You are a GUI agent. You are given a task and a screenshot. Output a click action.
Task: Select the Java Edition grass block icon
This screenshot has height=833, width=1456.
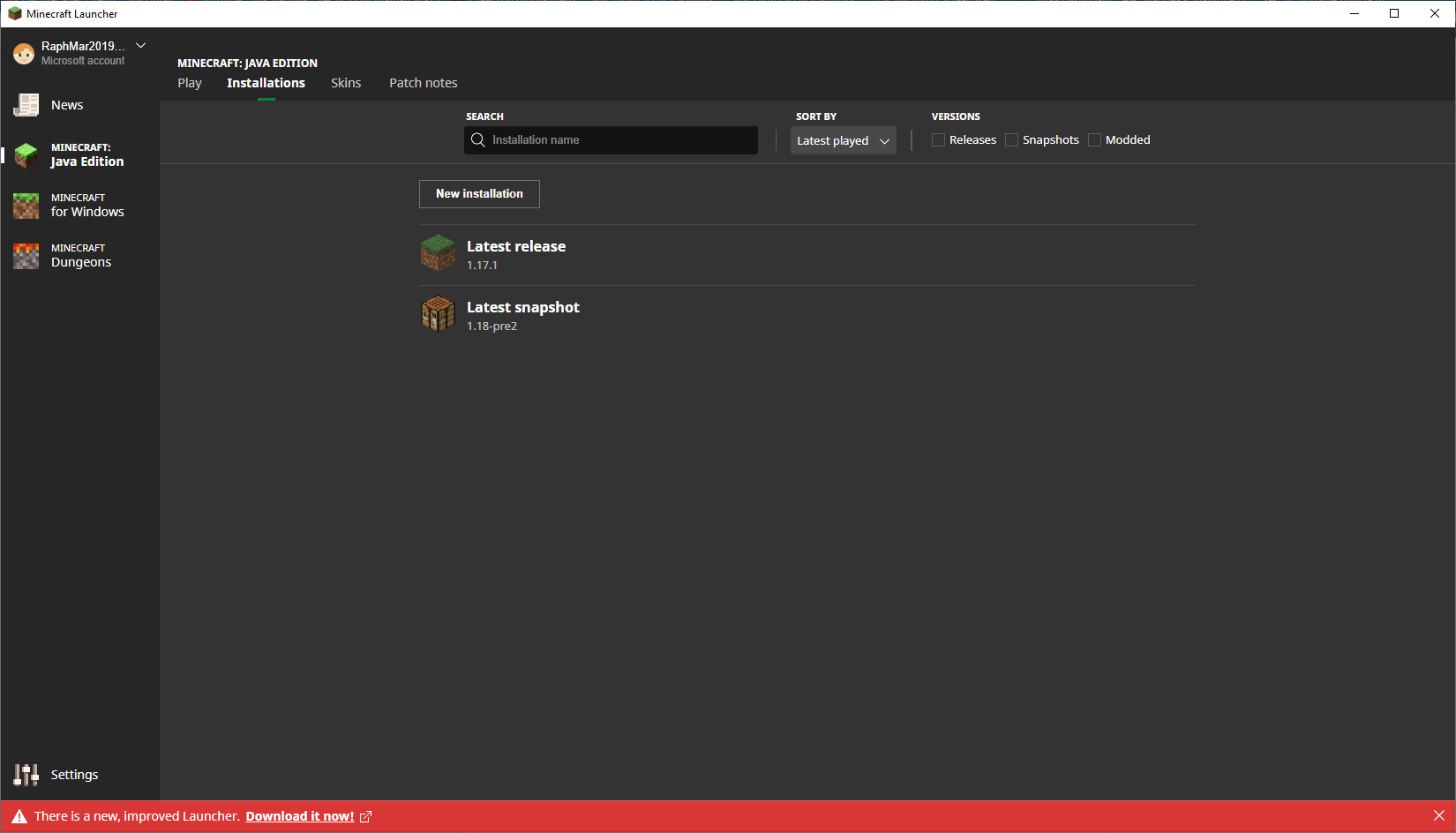tap(26, 155)
